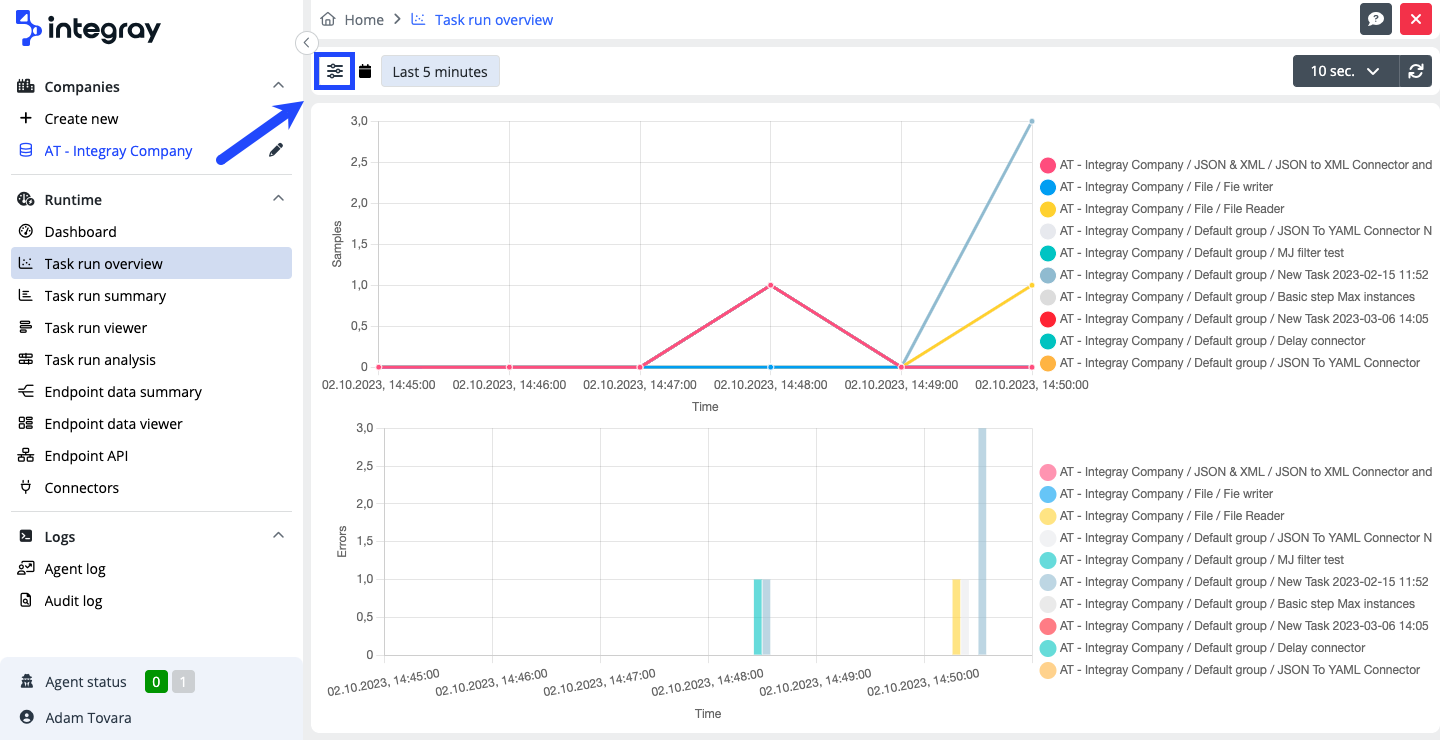
Task: Click the calendar icon beside time range
Action: (x=365, y=71)
